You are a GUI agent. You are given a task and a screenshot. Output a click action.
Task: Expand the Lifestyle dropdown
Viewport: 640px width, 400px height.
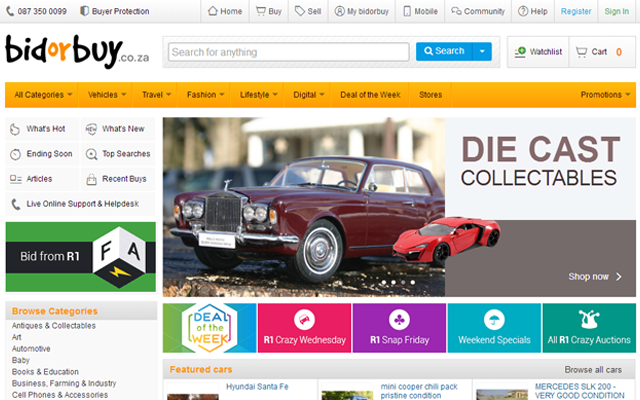pos(258,95)
